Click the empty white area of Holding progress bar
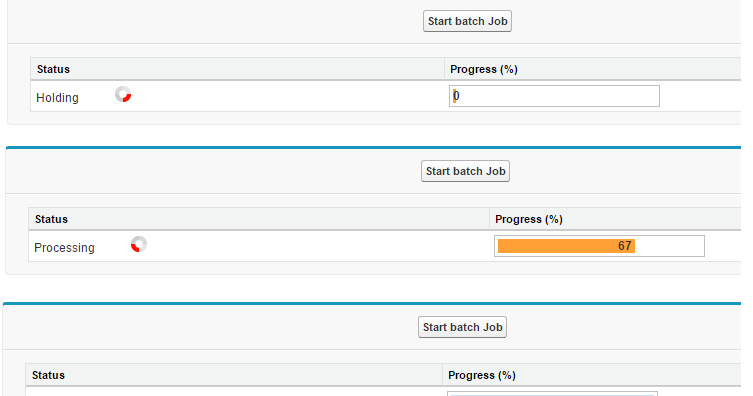 (557, 96)
